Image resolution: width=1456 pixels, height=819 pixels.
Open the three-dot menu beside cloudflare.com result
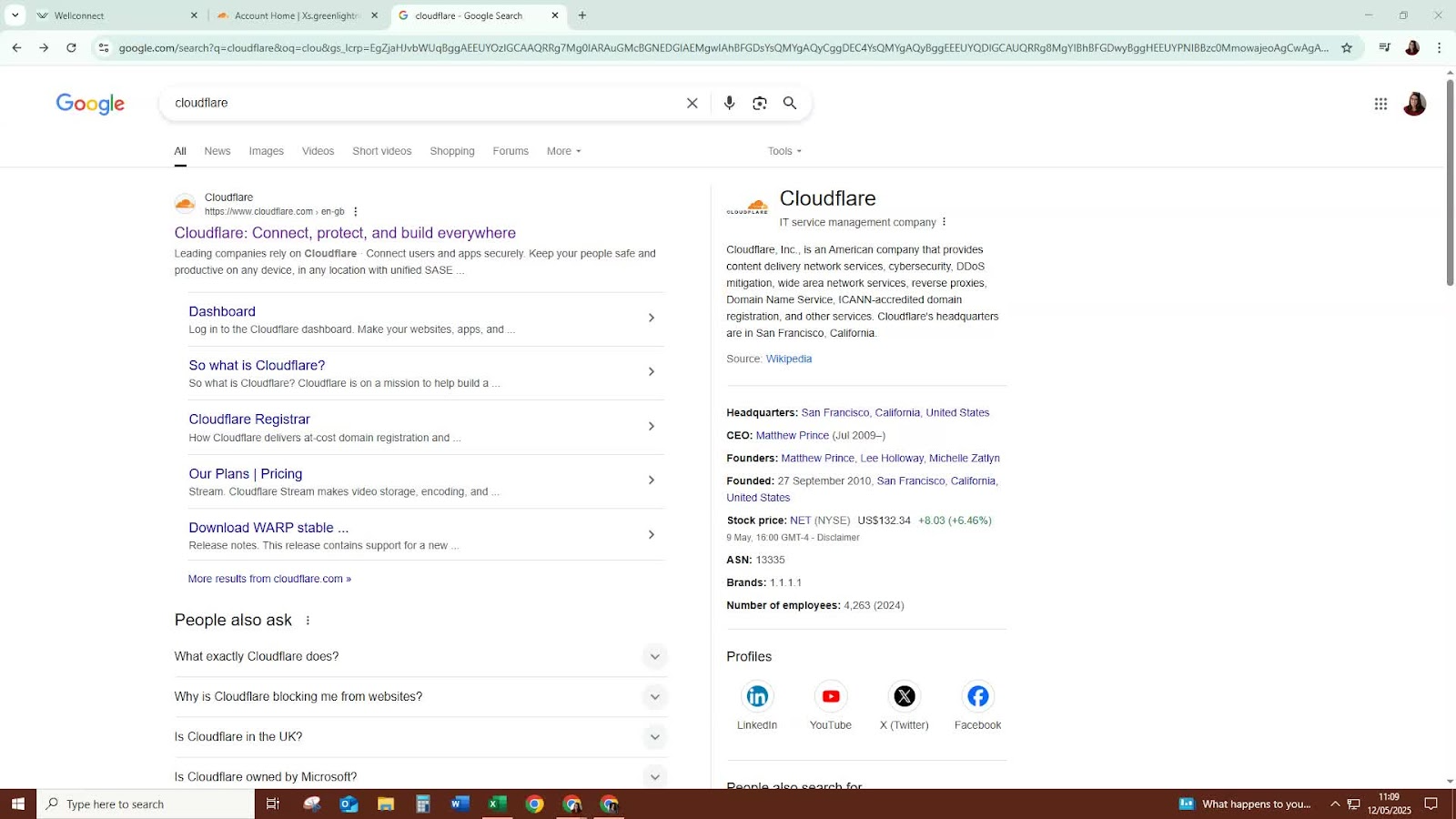356,212
